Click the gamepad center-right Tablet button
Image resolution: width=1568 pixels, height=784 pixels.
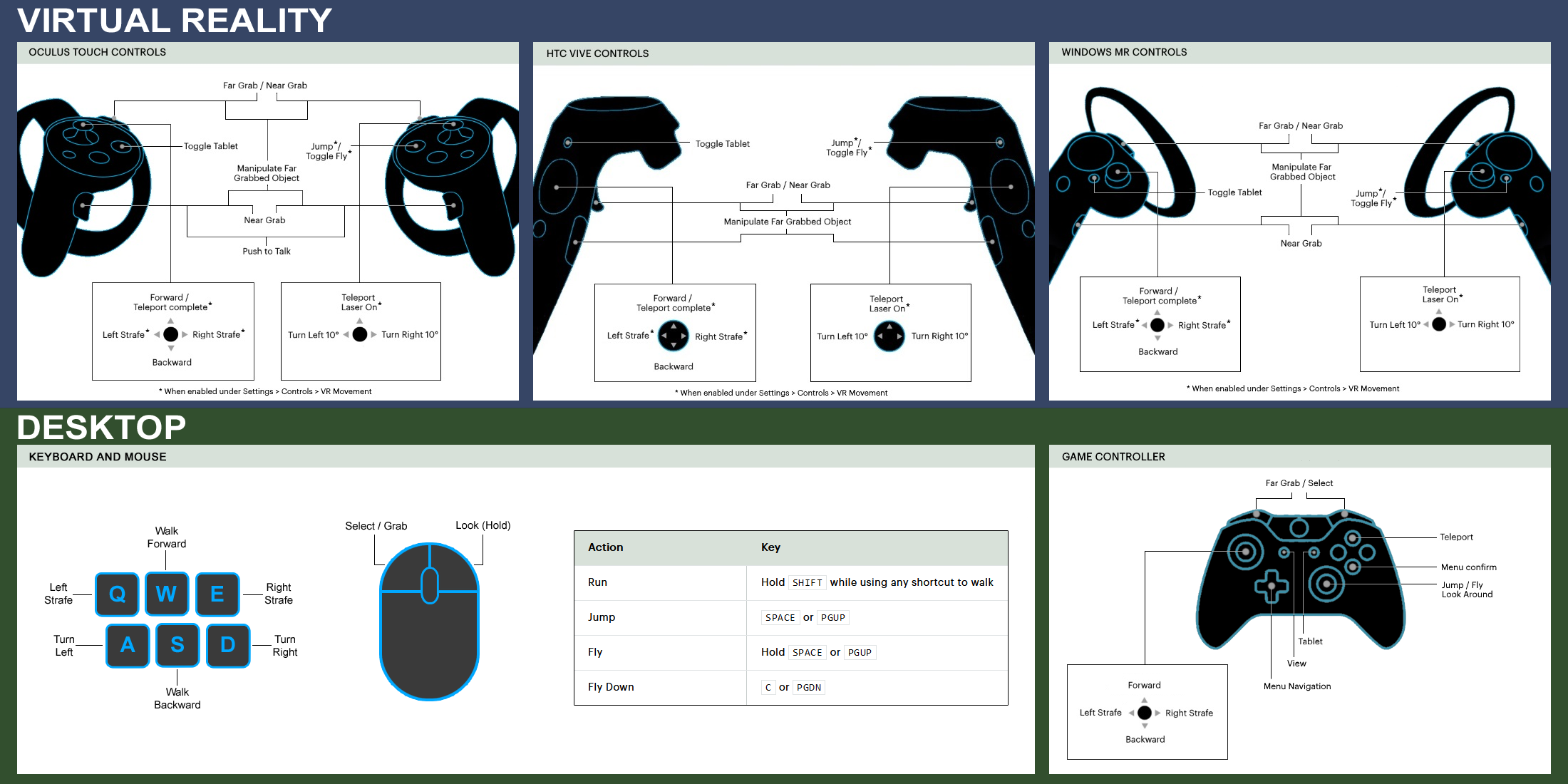point(1314,552)
